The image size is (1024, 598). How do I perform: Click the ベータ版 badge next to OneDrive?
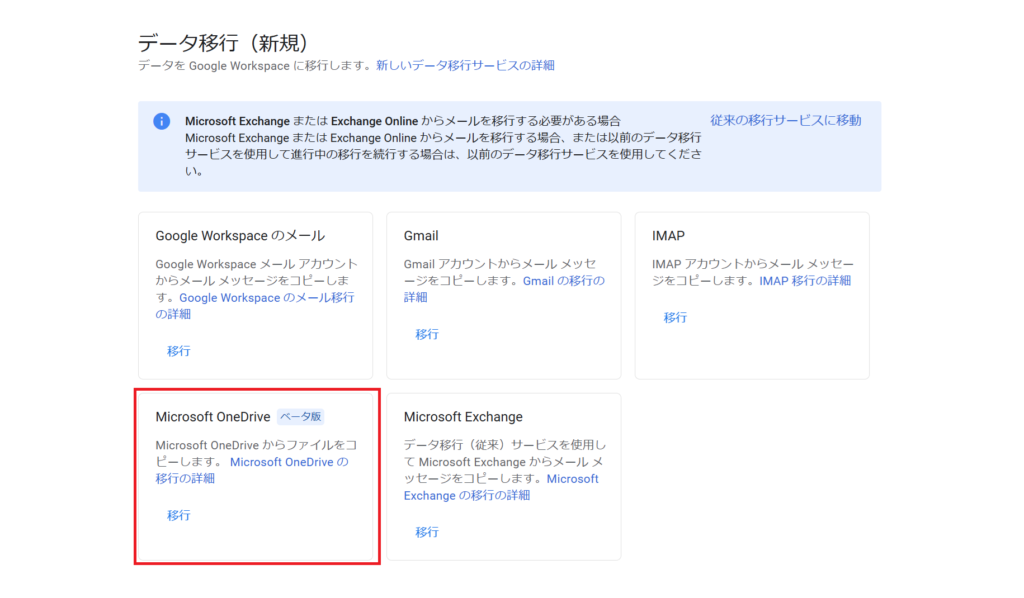(x=300, y=417)
